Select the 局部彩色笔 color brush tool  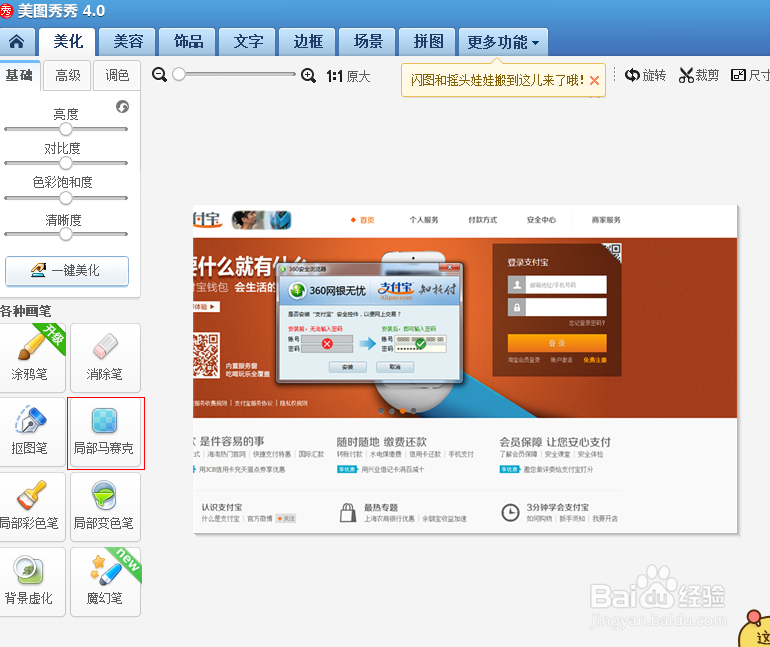(30, 507)
